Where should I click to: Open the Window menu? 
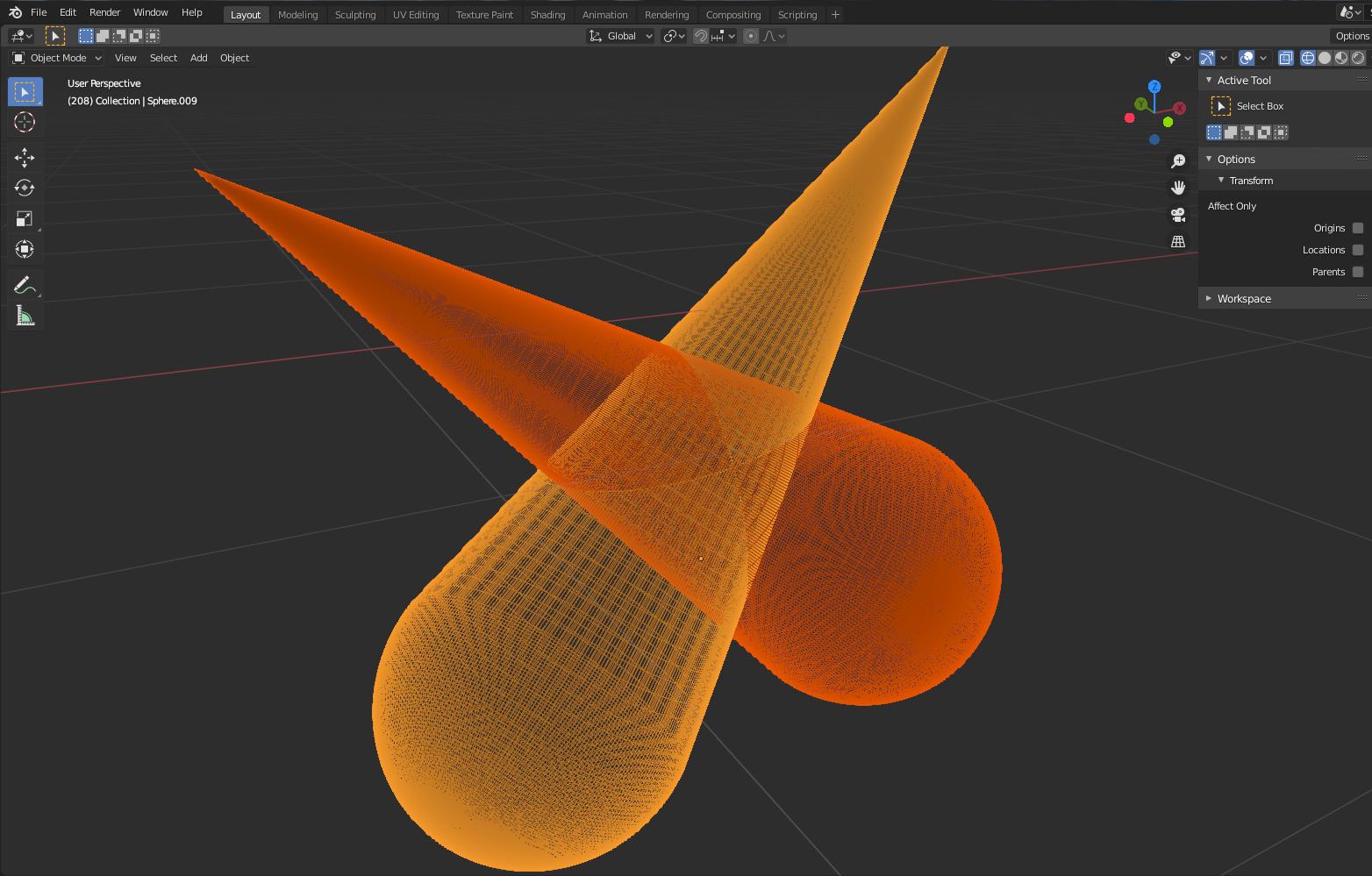click(150, 12)
